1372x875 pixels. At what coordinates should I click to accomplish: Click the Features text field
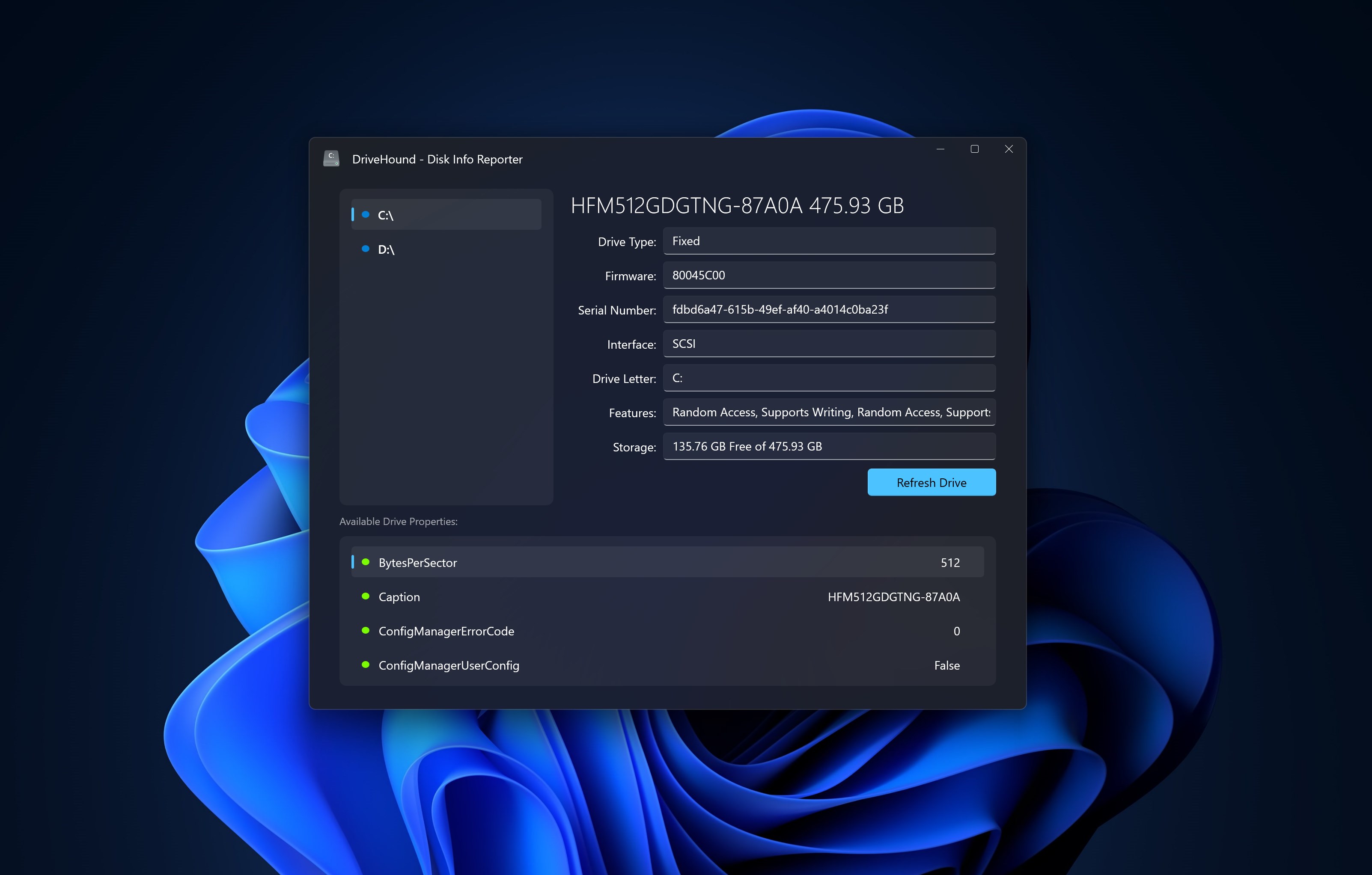point(828,412)
